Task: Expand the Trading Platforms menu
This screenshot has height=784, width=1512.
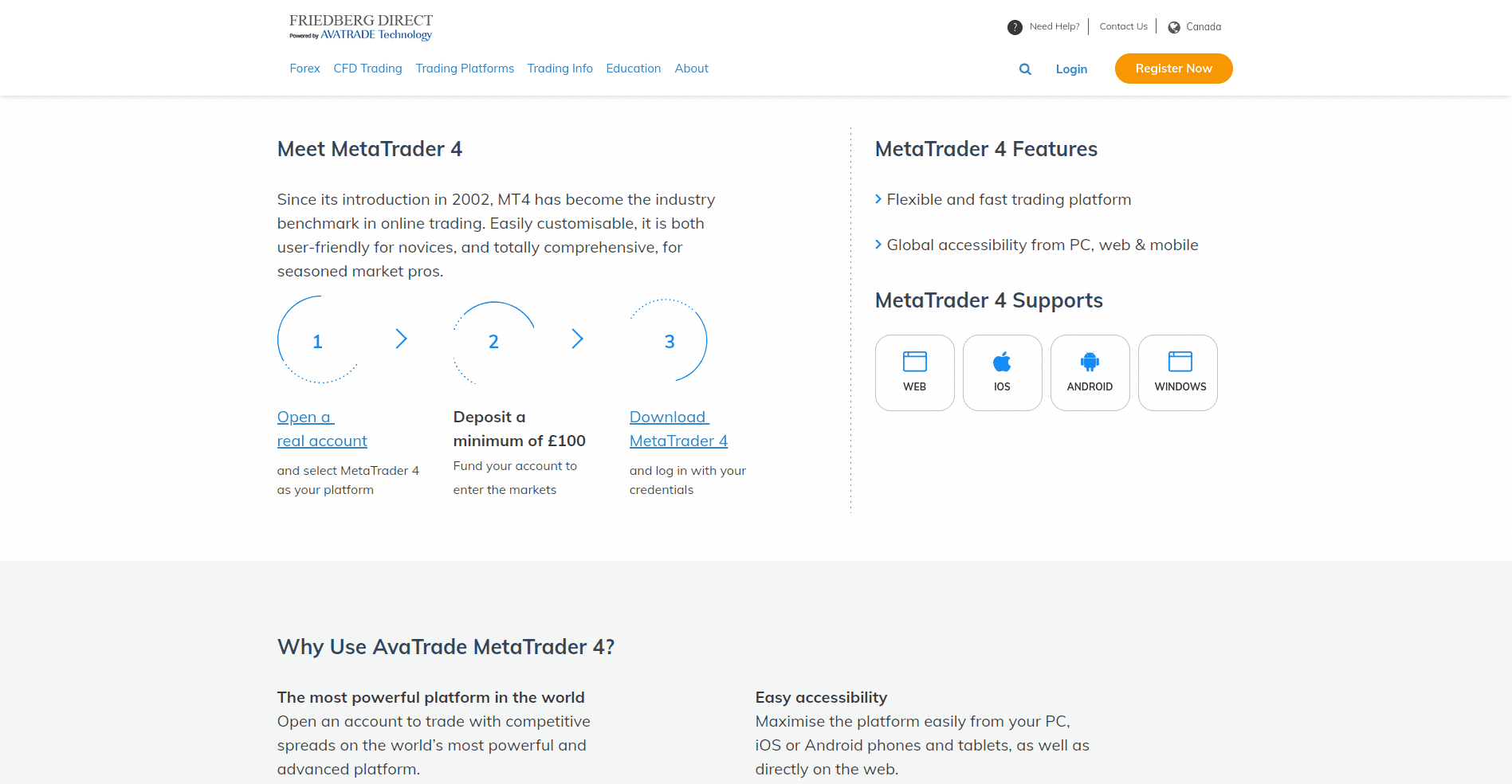Action: point(465,69)
